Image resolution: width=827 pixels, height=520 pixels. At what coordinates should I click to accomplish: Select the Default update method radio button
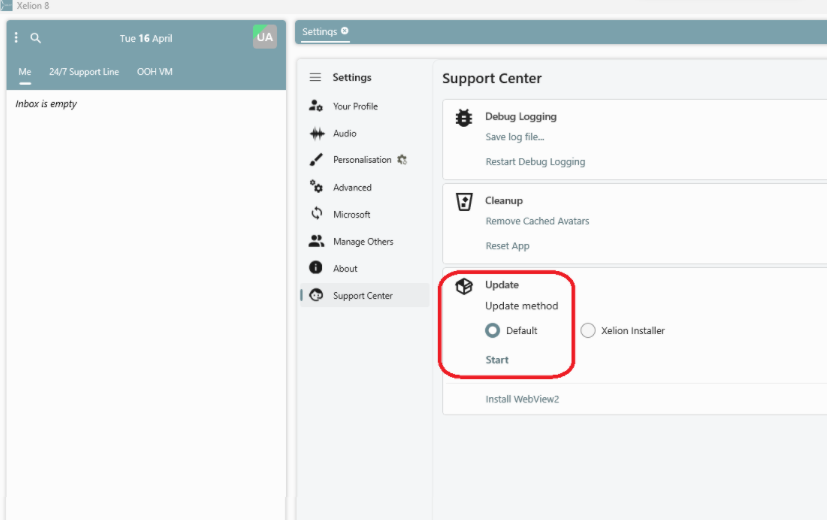pyautogui.click(x=493, y=331)
